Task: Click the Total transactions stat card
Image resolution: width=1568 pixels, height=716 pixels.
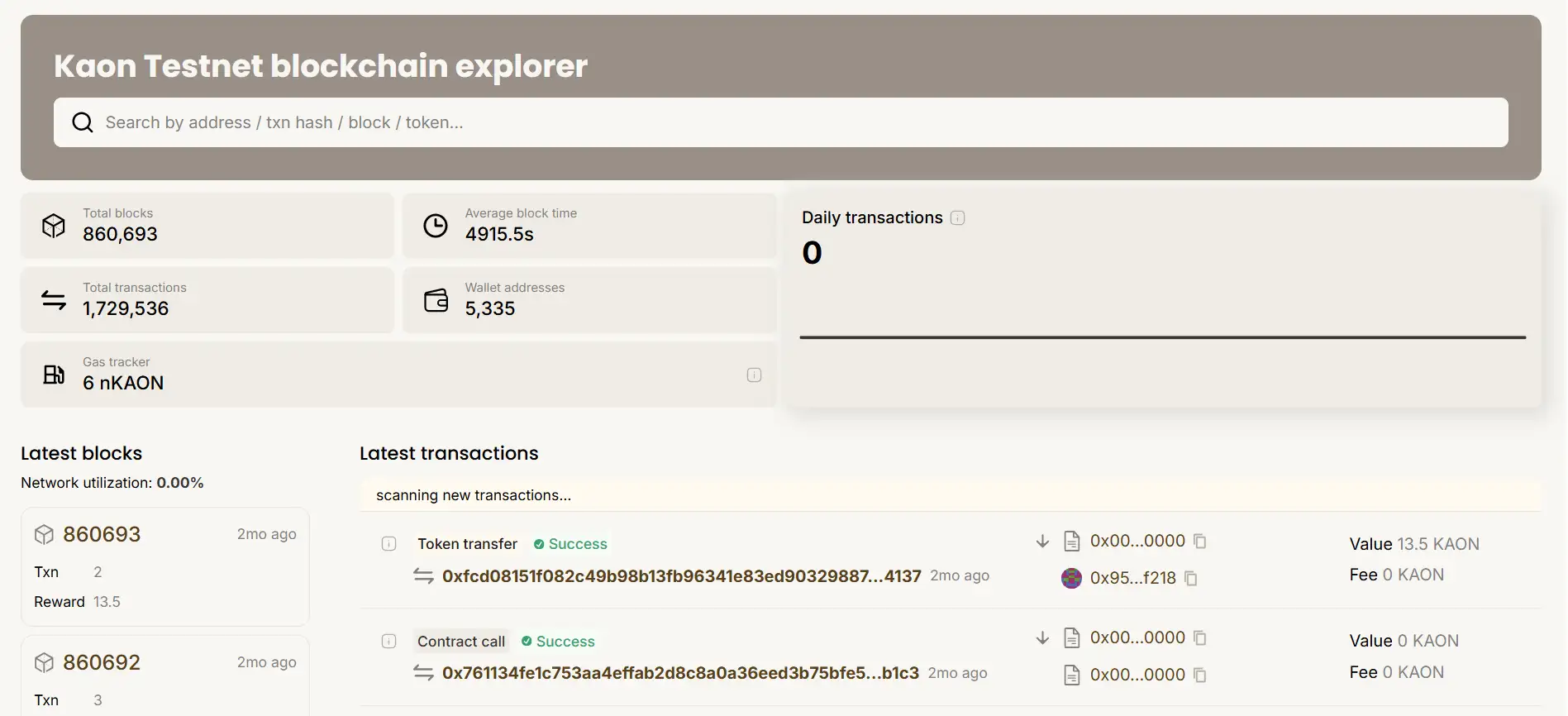Action: [x=207, y=300]
